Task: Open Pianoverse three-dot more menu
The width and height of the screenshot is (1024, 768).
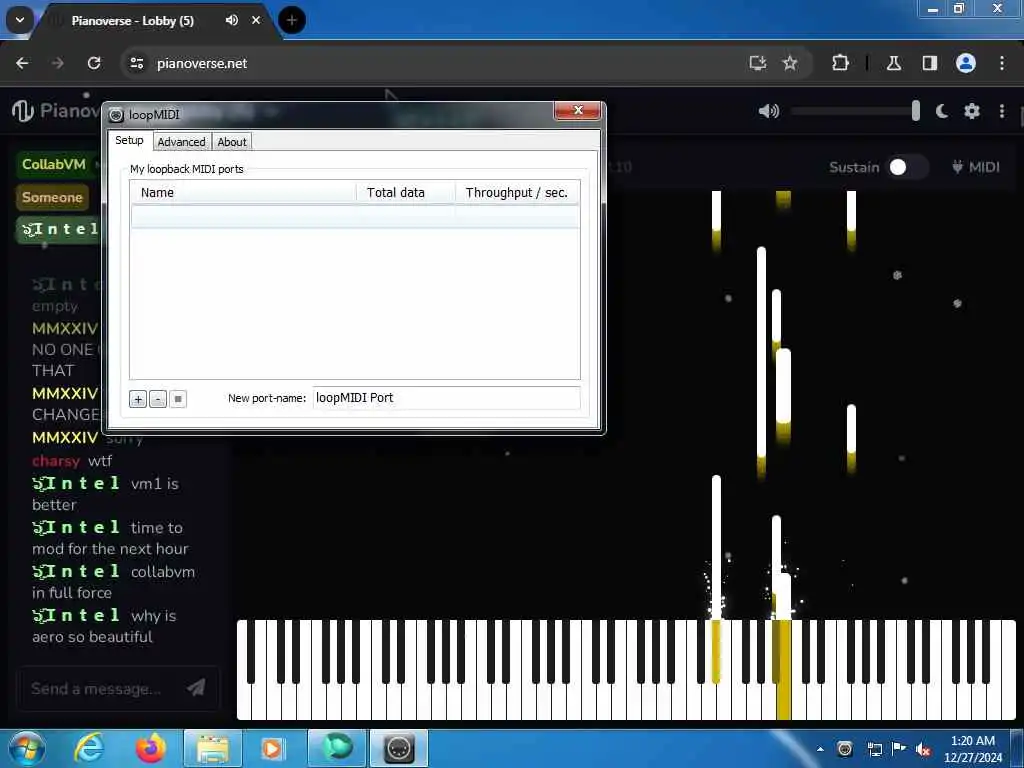Action: (x=1002, y=111)
